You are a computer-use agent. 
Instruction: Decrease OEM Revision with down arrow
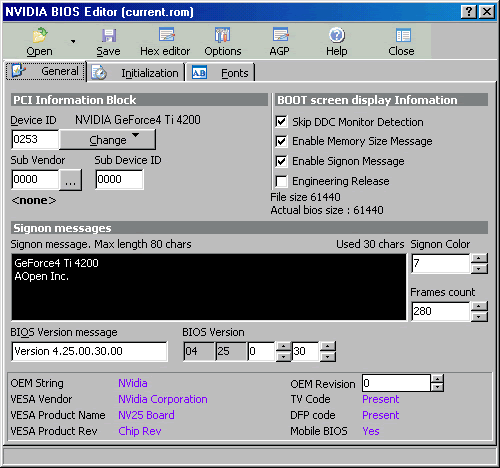pos(437,387)
